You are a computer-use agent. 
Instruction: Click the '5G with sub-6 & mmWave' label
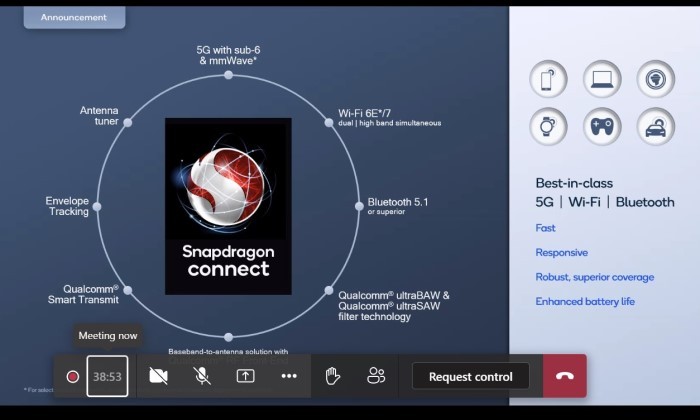point(228,55)
